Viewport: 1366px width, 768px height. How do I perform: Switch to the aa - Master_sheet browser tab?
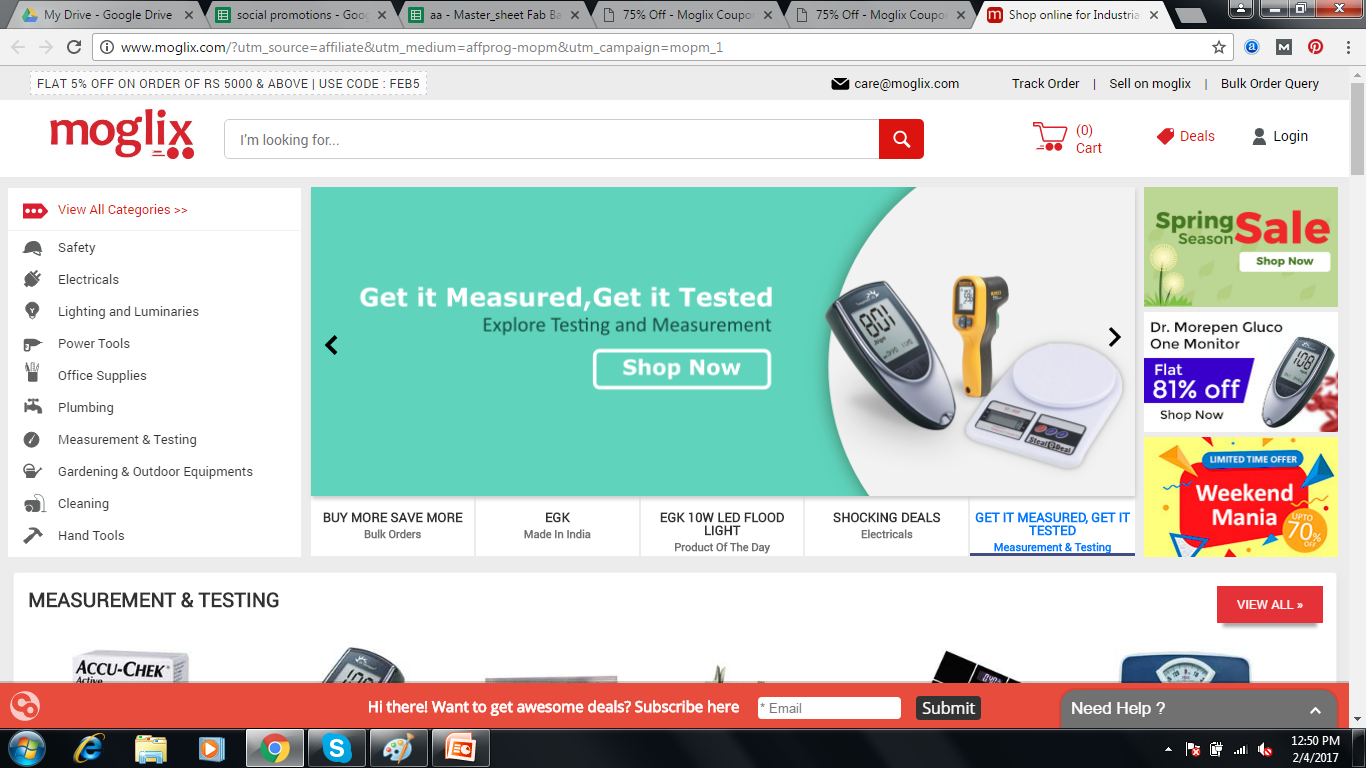tap(494, 15)
